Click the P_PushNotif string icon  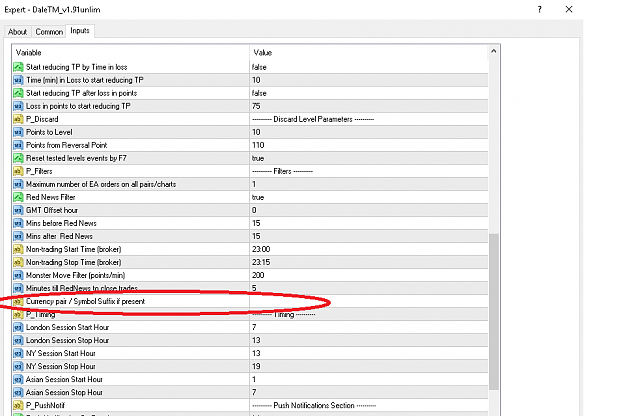tap(18, 406)
